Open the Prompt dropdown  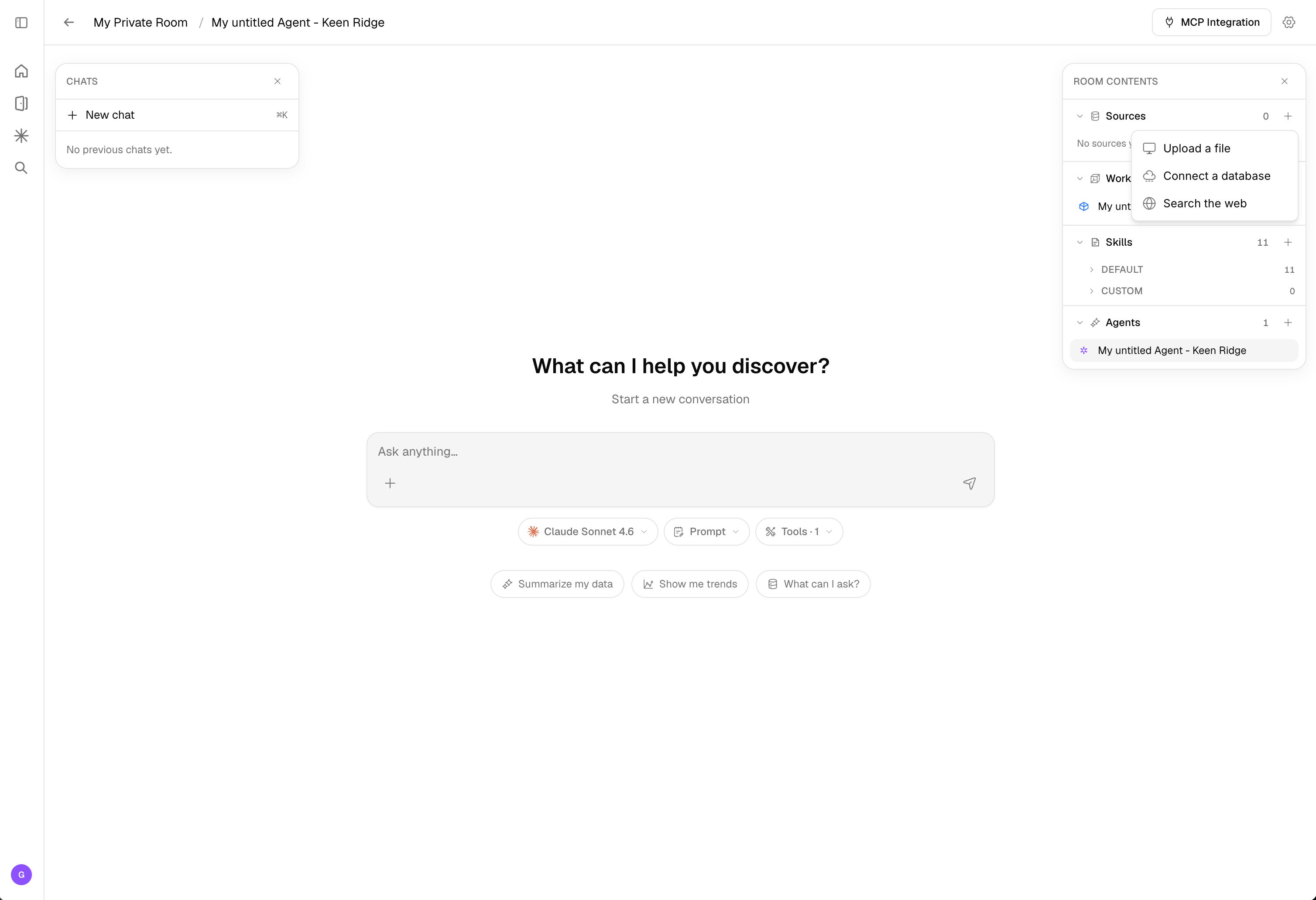pos(707,532)
